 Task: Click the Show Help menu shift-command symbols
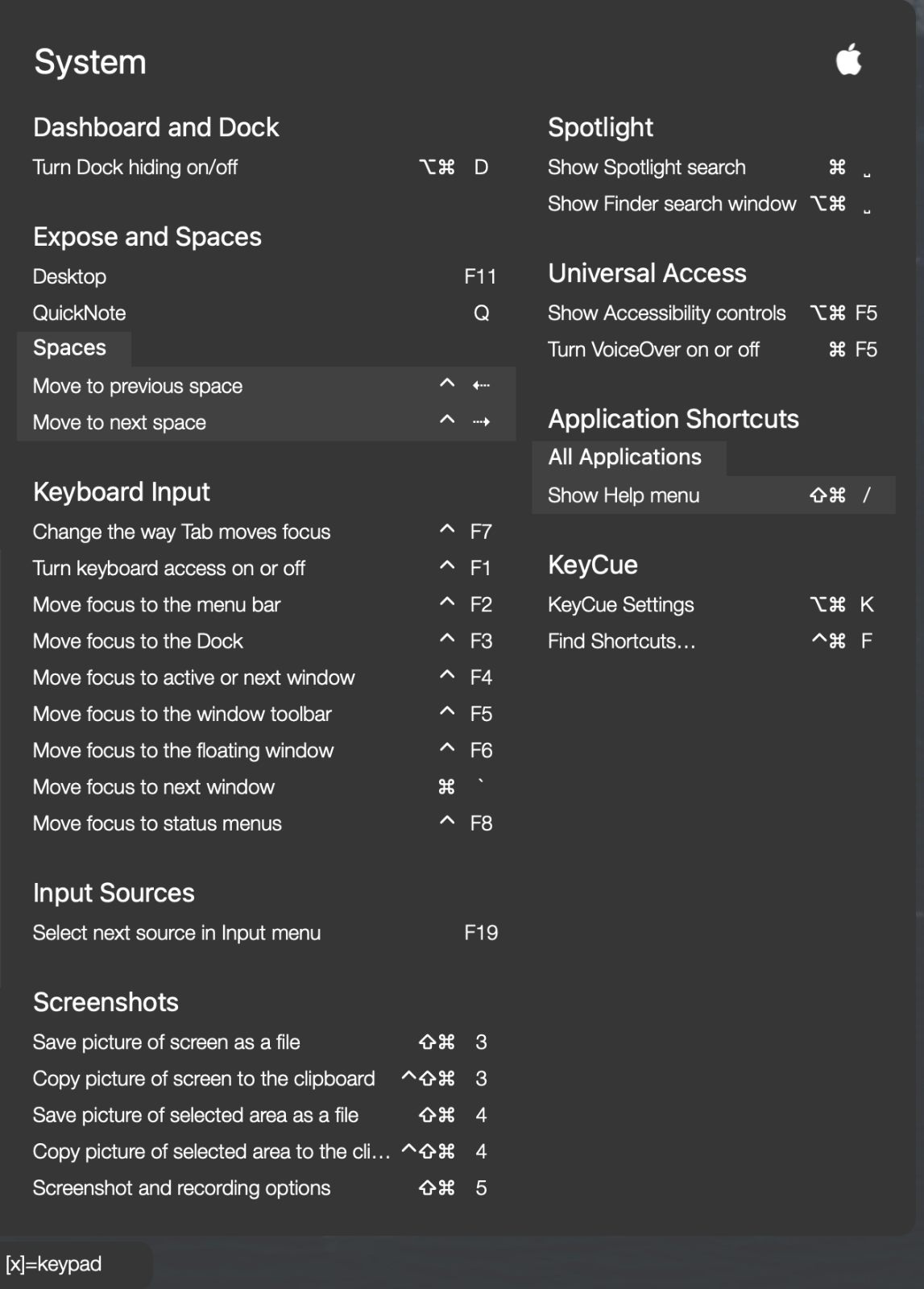827,495
